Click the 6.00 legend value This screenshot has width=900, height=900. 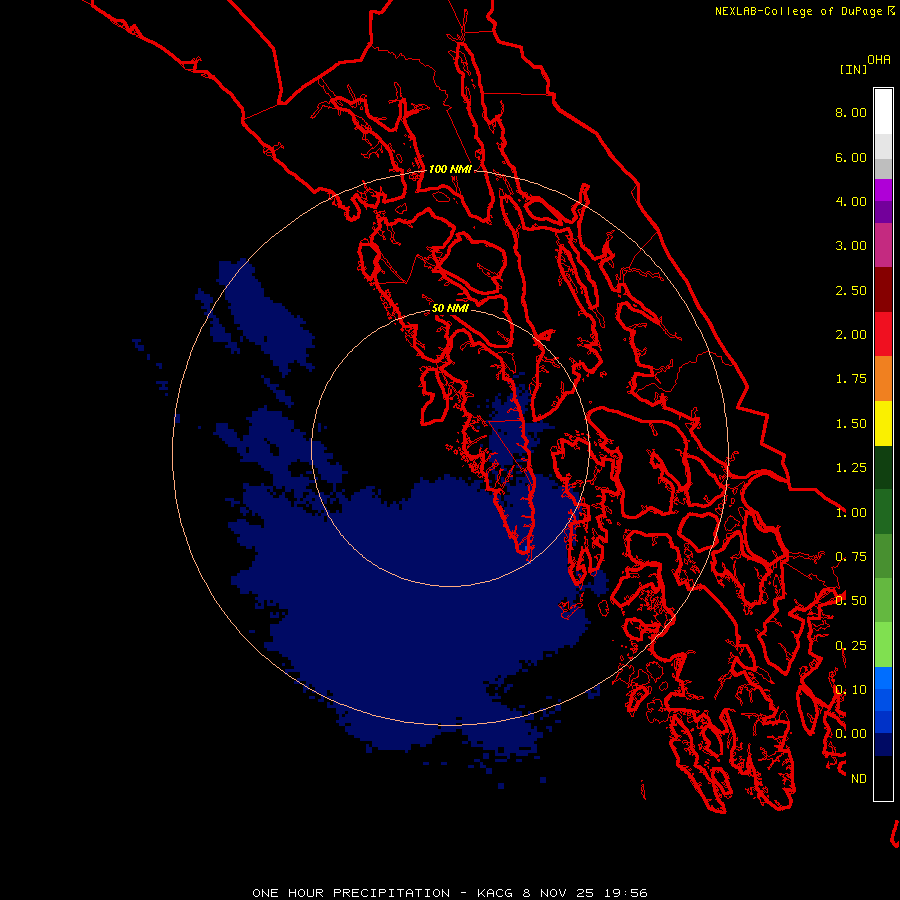pyautogui.click(x=851, y=157)
